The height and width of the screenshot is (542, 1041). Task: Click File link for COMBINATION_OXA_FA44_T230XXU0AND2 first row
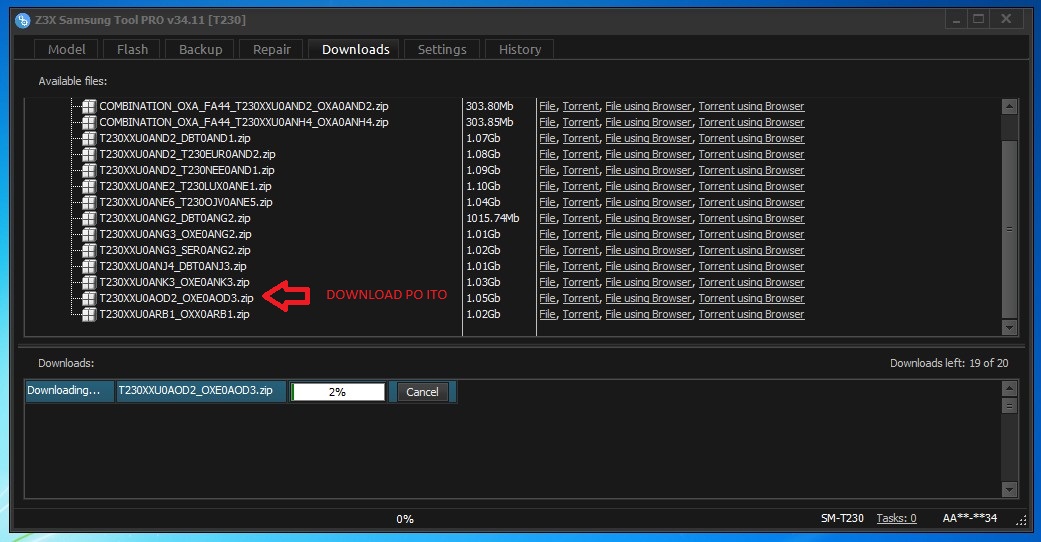click(x=547, y=106)
